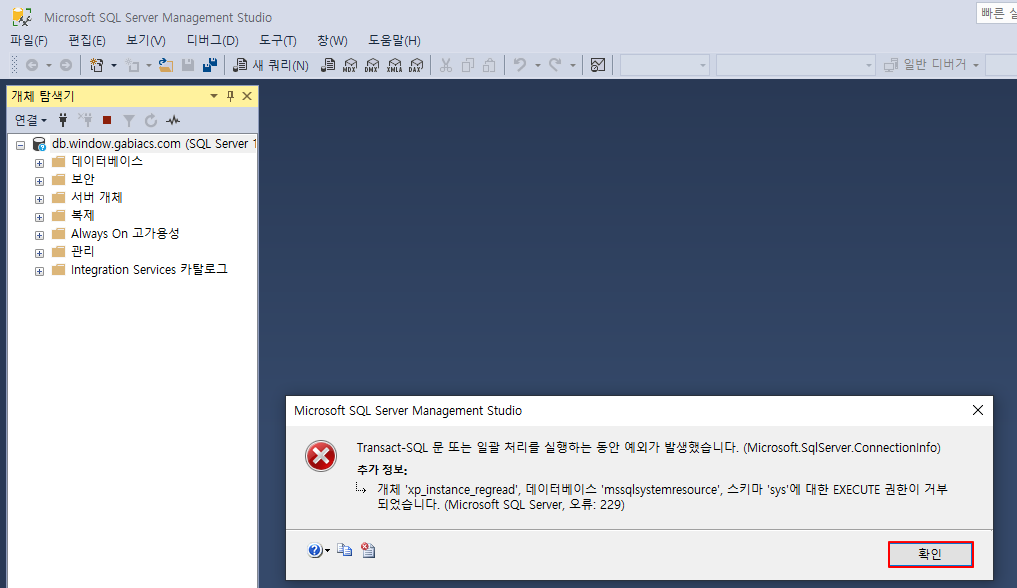Expand the Always On 고가용성 node
Viewport: 1017px width, 588px height.
coord(39,235)
